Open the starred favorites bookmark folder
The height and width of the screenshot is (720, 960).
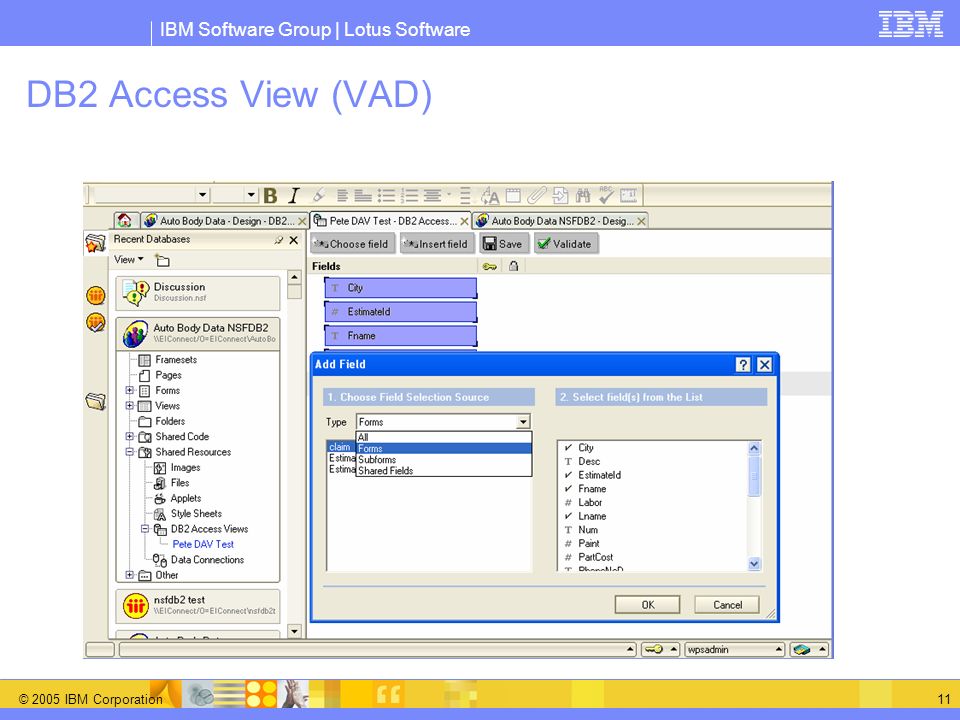click(95, 243)
